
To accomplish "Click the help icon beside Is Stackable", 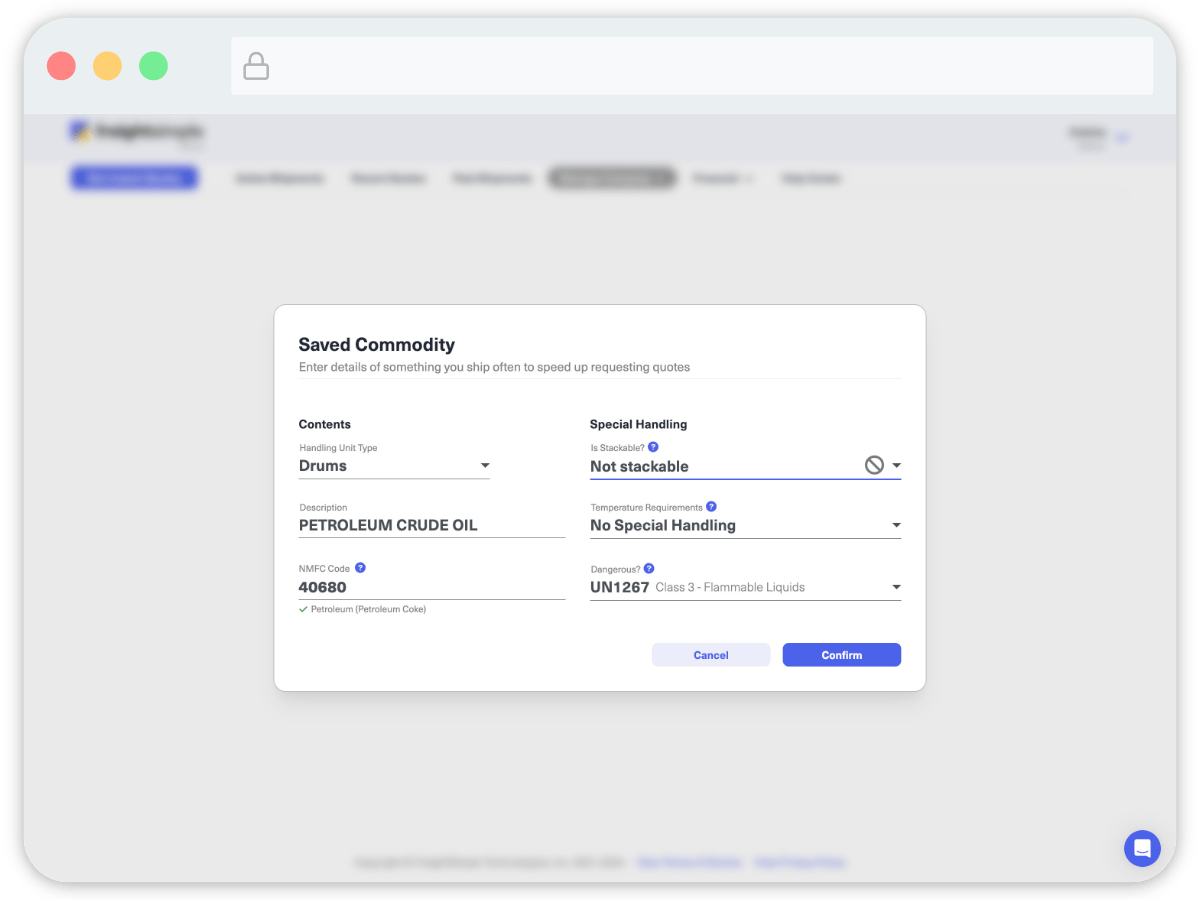I will pyautogui.click(x=653, y=447).
